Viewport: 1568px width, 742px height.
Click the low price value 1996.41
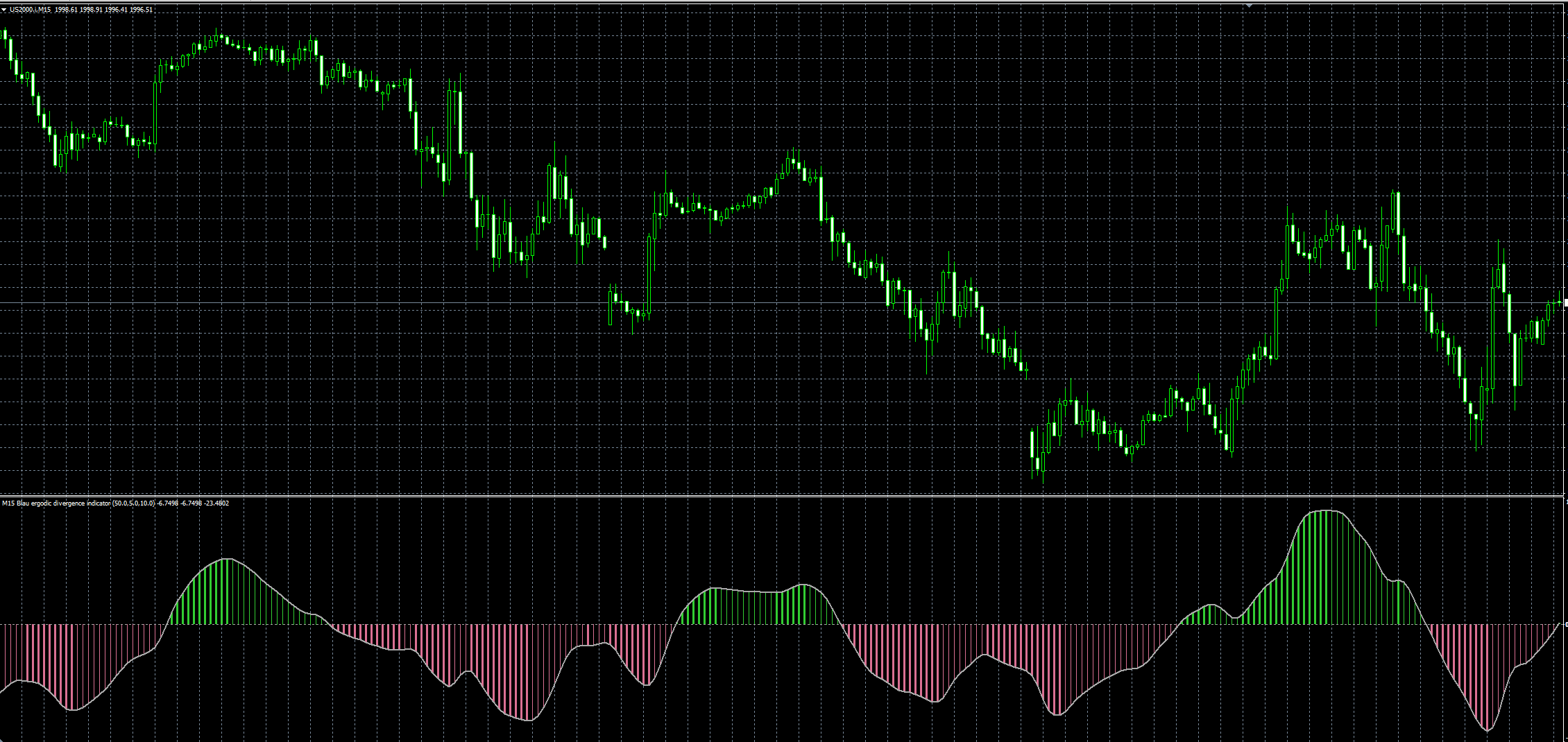pos(116,10)
